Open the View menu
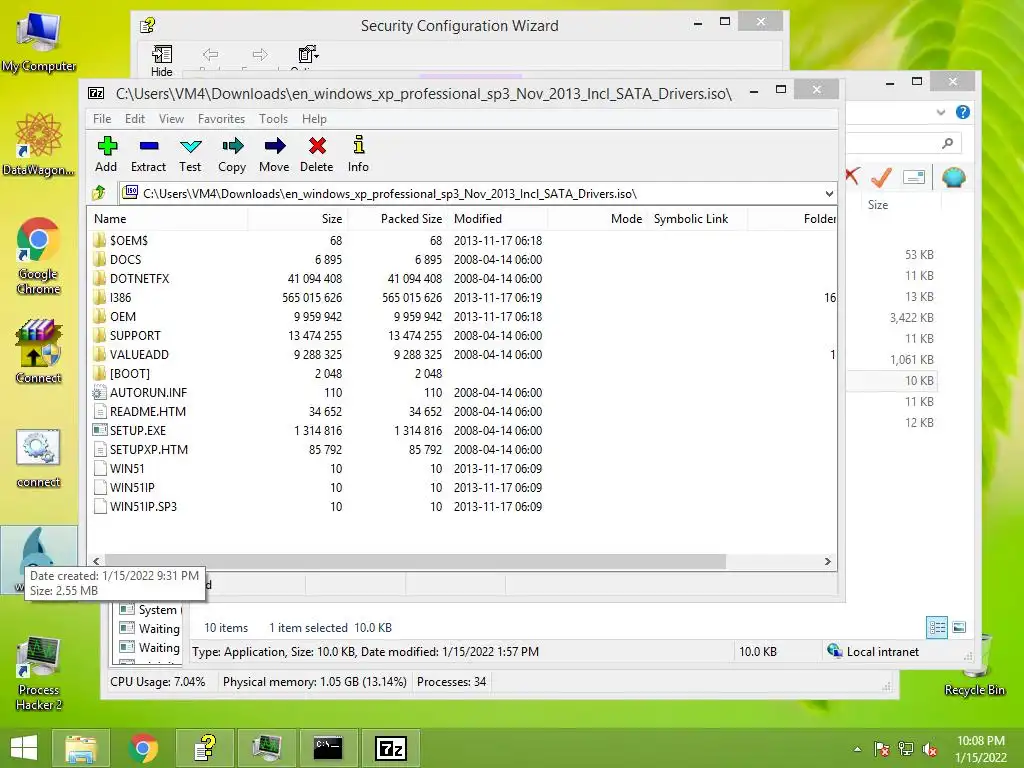The height and width of the screenshot is (768, 1024). [171, 119]
